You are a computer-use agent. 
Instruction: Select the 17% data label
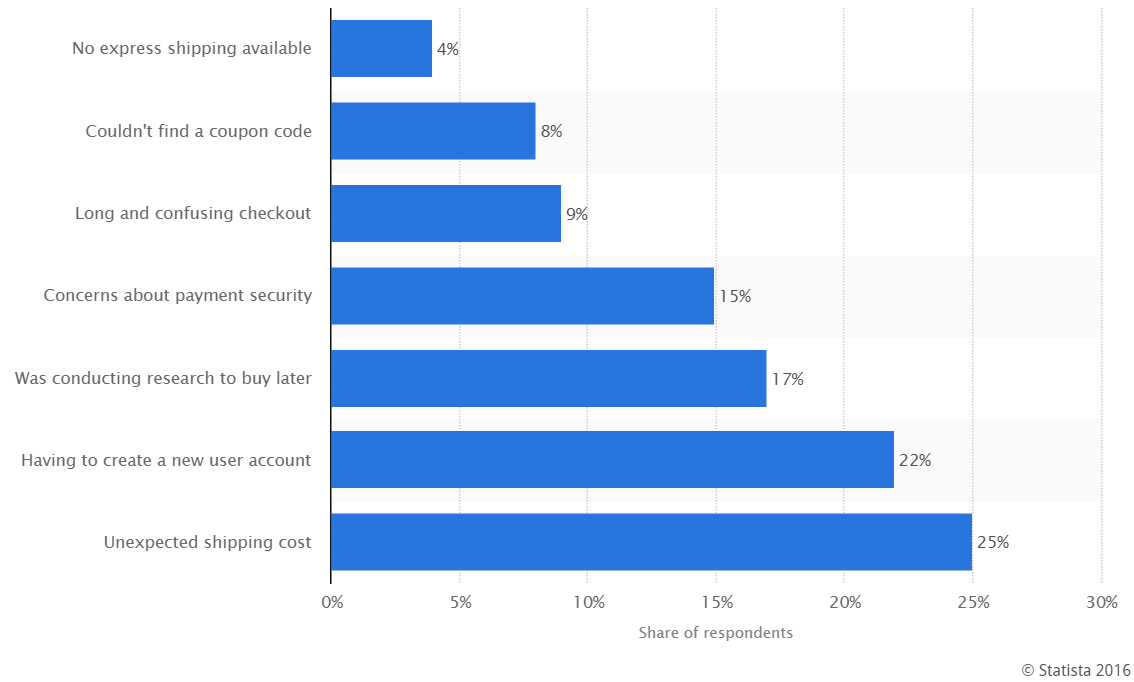pos(788,379)
